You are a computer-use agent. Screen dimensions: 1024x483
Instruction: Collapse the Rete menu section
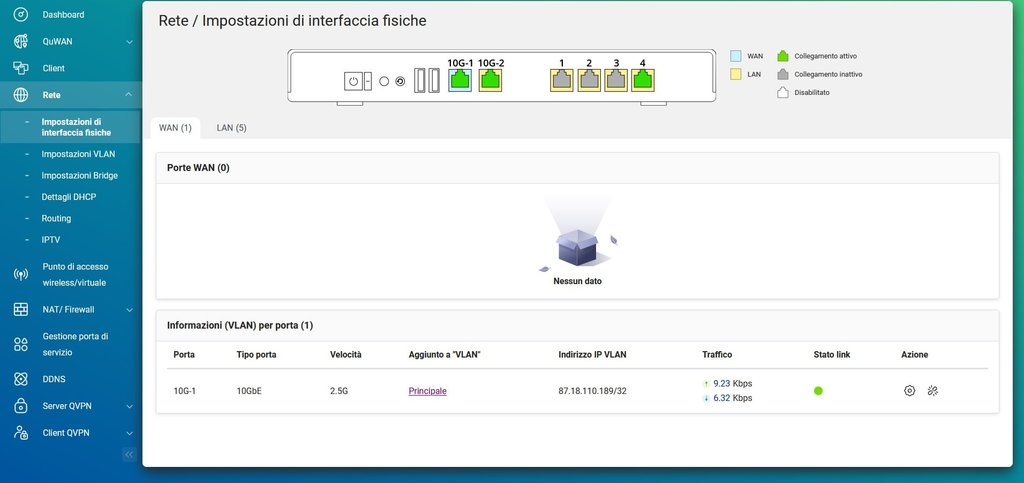coord(129,95)
